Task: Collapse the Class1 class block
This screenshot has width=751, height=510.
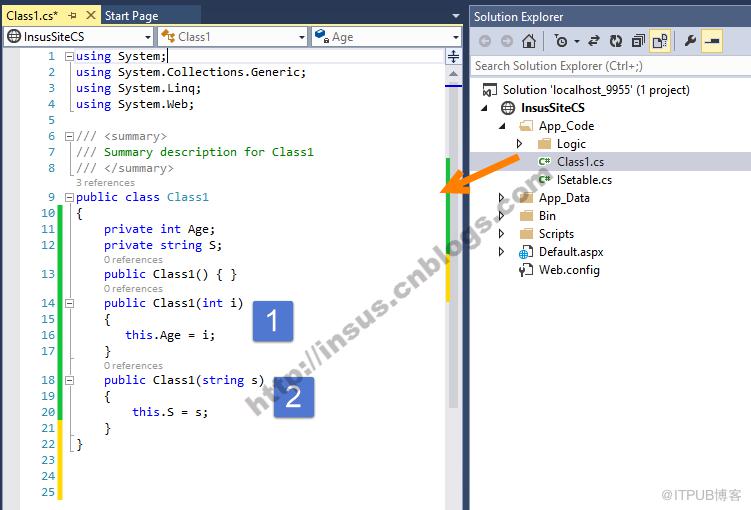Action: point(69,197)
